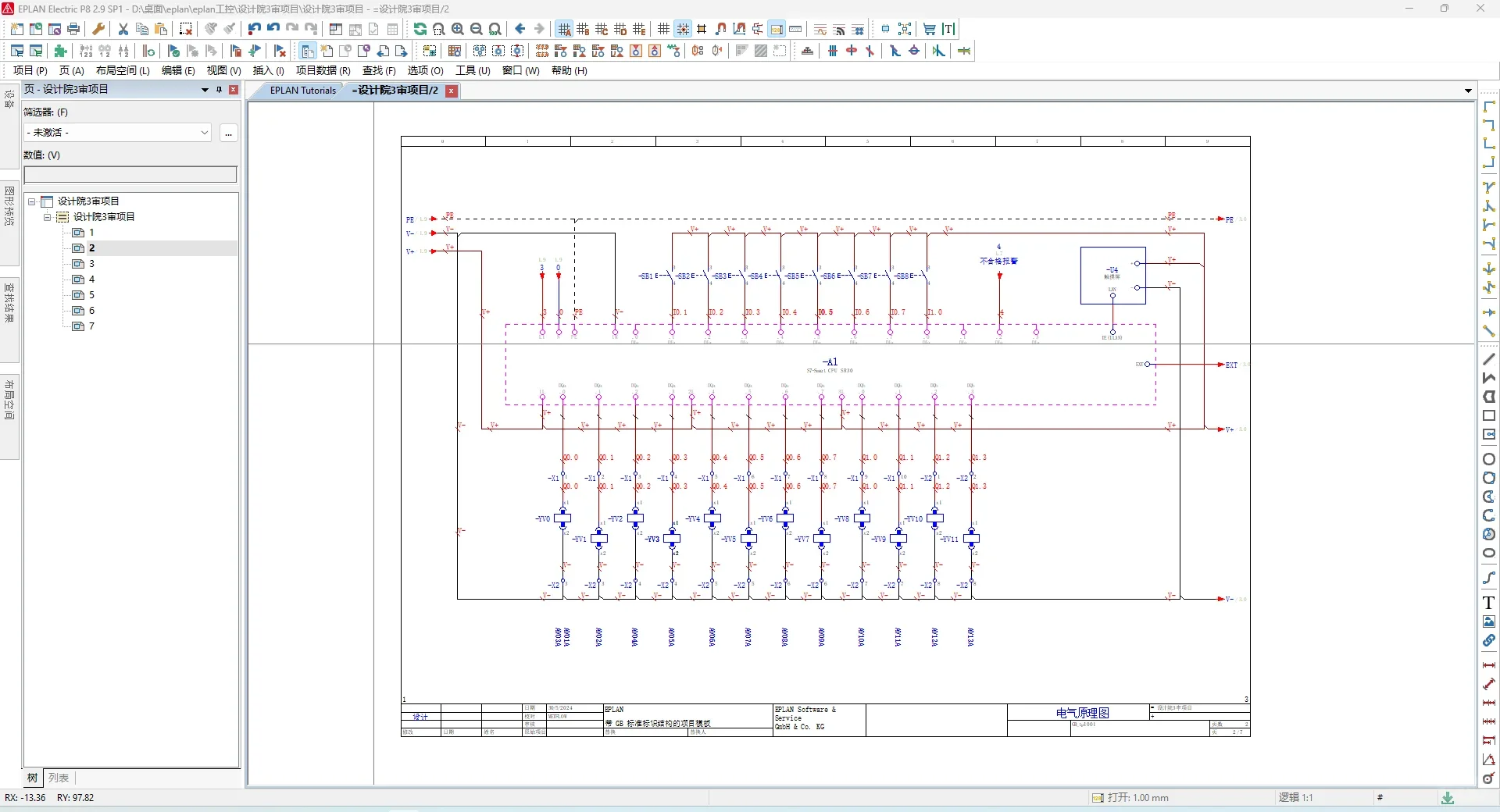Click the green refresh/redraw icon
The width and height of the screenshot is (1500, 812).
pyautogui.click(x=420, y=29)
